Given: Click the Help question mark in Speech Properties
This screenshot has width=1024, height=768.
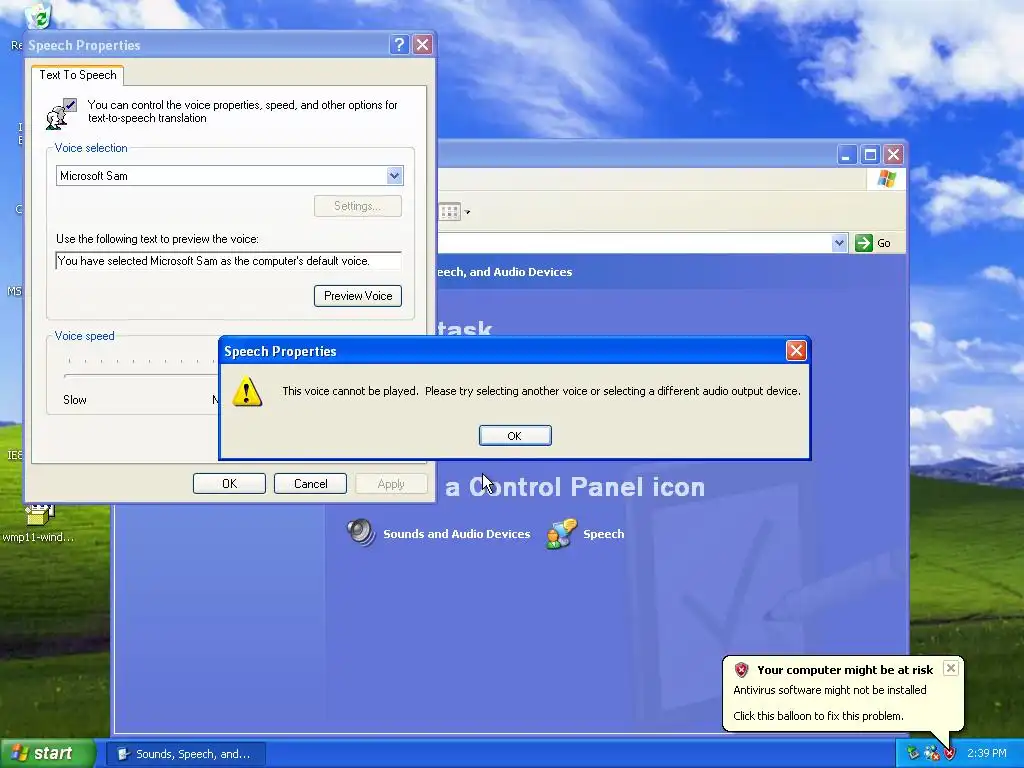Looking at the screenshot, I should (399, 44).
